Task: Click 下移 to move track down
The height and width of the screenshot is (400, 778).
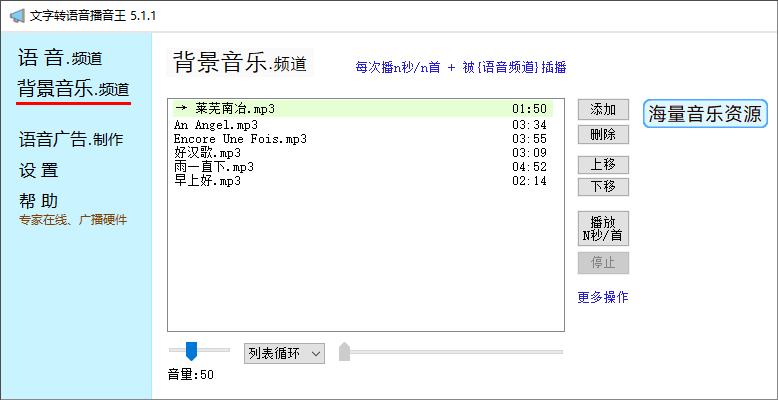Action: [x=603, y=187]
